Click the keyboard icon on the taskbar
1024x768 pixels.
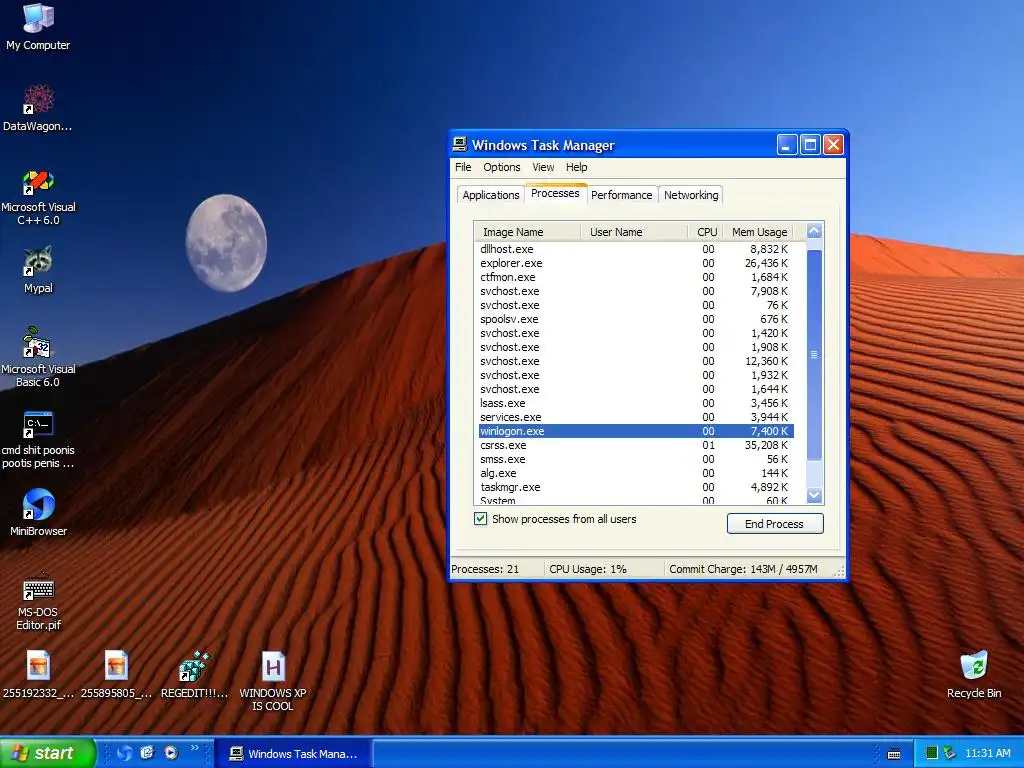pyautogui.click(x=894, y=754)
